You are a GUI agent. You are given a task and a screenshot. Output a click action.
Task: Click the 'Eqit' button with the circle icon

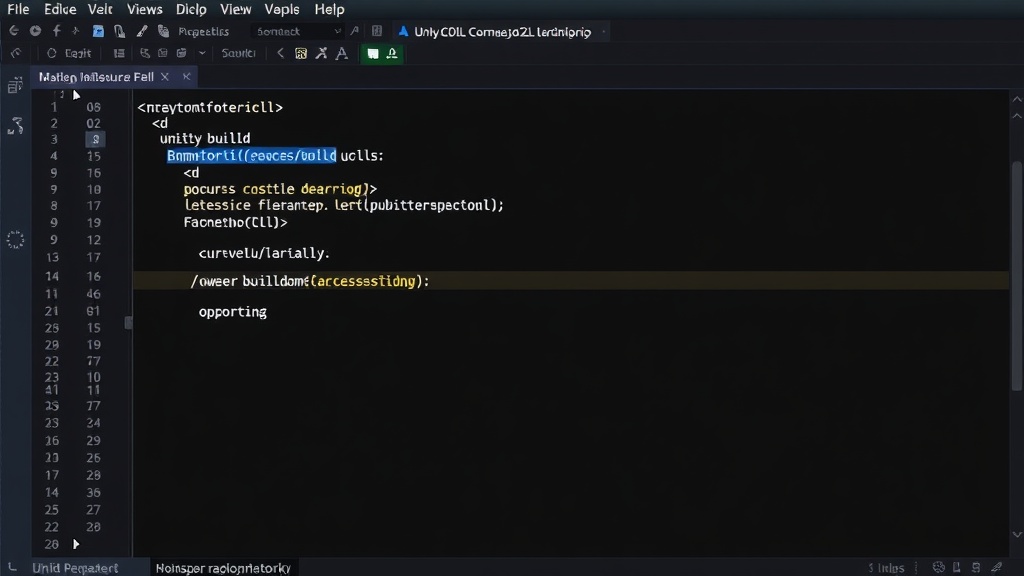[69, 53]
